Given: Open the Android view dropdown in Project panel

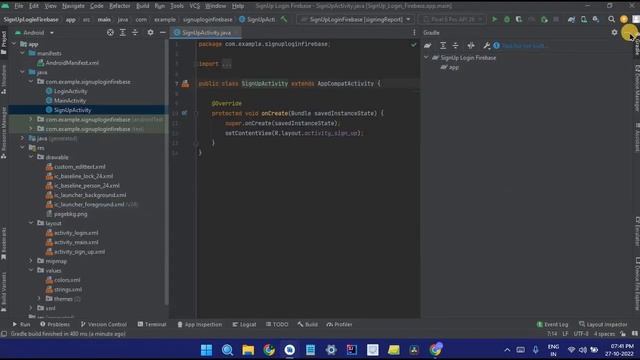Looking at the screenshot, I should pos(34,33).
